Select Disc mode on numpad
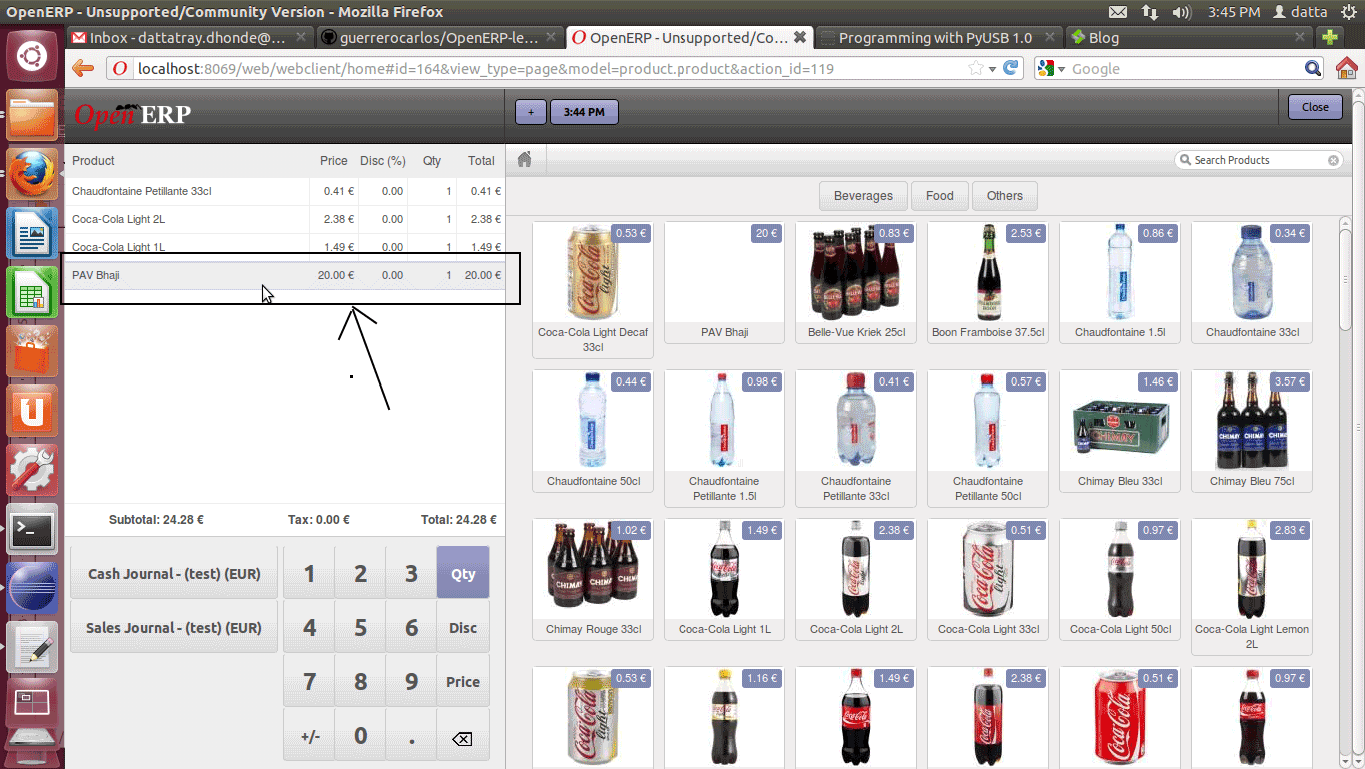 [463, 628]
